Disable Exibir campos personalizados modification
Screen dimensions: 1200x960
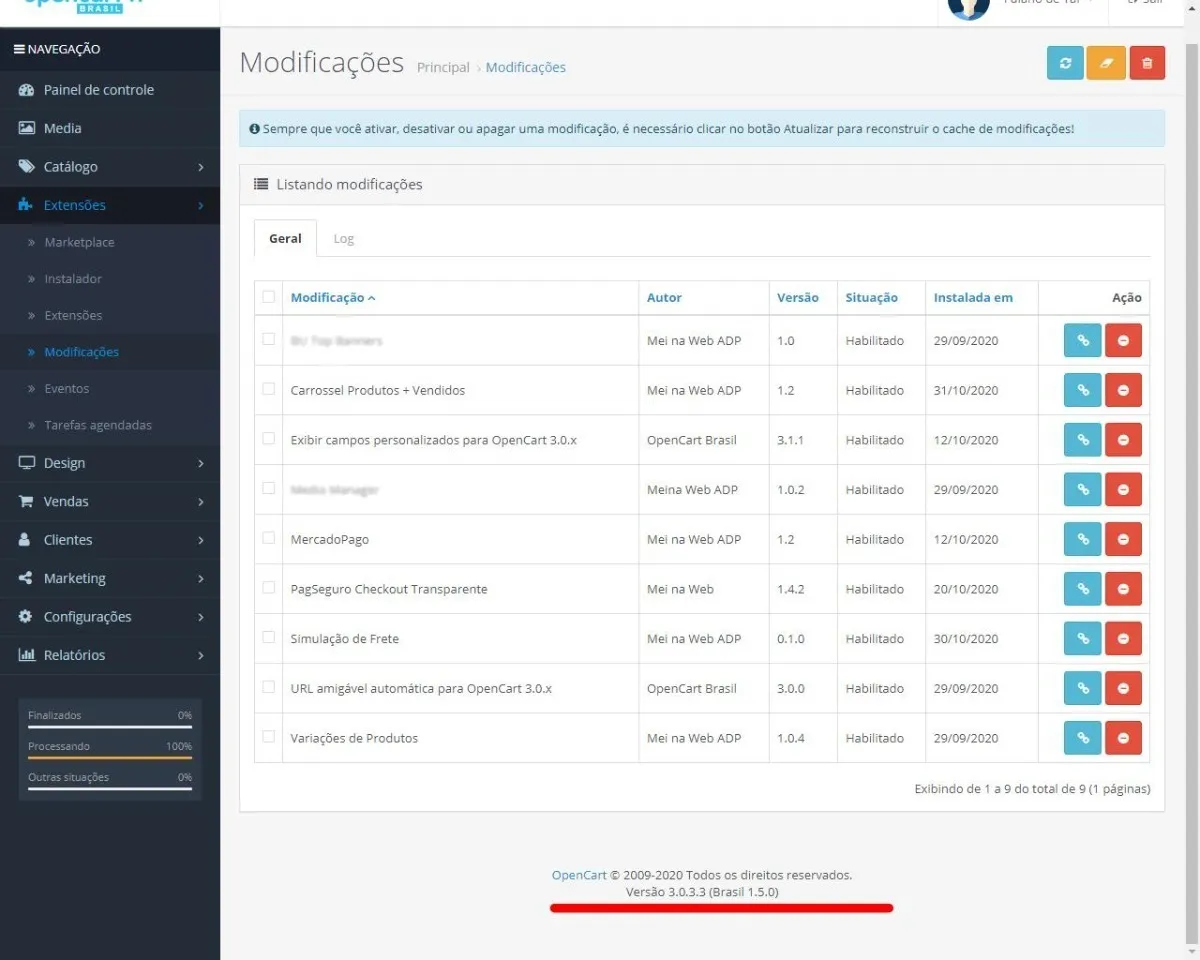[1123, 440]
